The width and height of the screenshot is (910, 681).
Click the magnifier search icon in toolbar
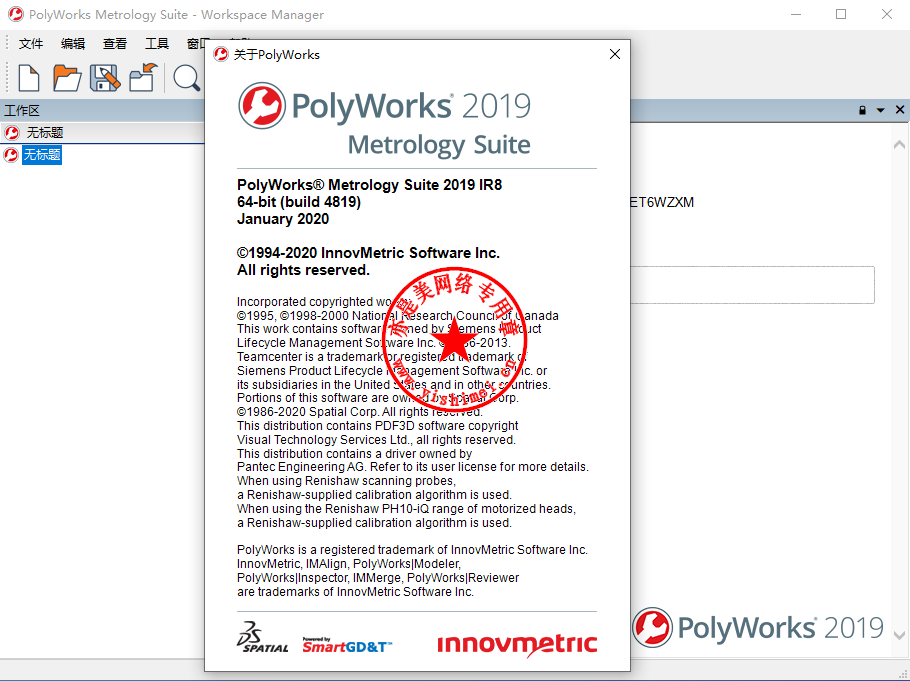click(x=187, y=78)
